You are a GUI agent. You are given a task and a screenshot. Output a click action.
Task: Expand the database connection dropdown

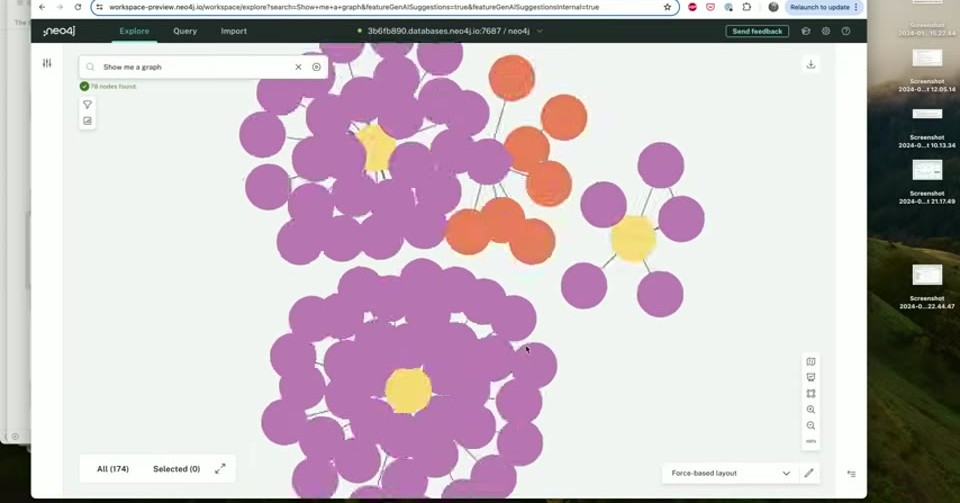click(x=539, y=31)
